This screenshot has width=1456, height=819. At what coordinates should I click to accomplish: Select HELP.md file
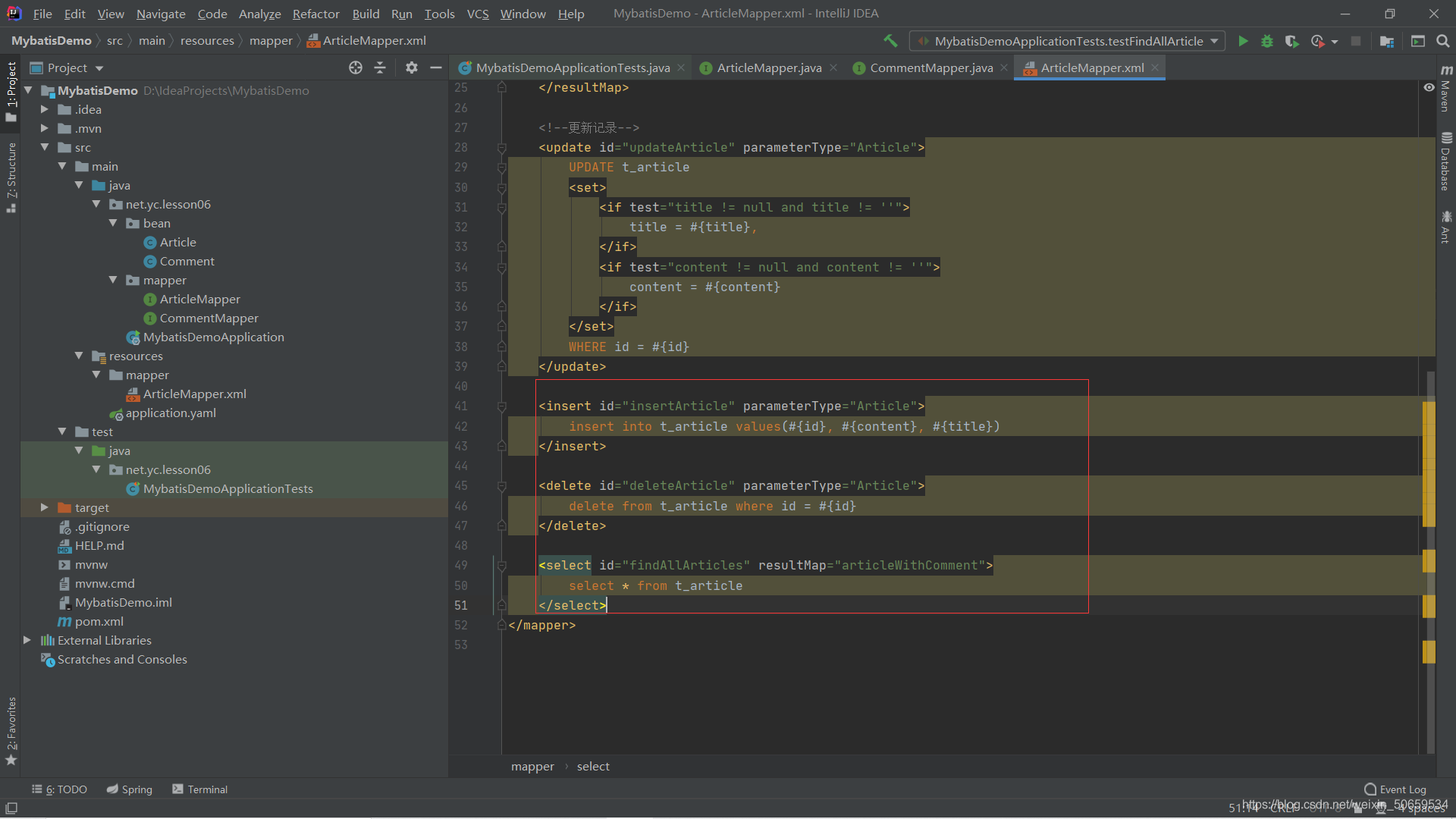click(x=91, y=545)
